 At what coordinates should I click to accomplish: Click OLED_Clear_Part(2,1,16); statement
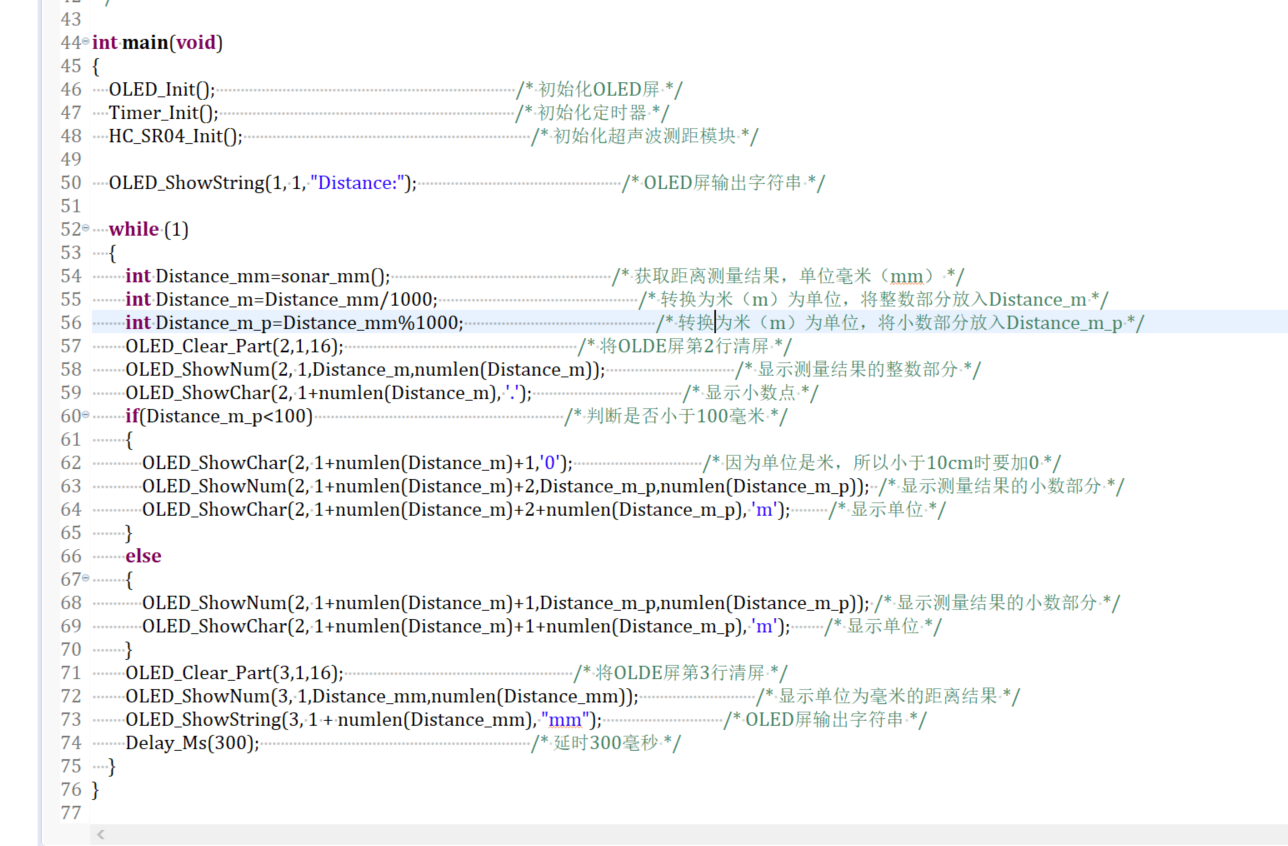click(234, 346)
